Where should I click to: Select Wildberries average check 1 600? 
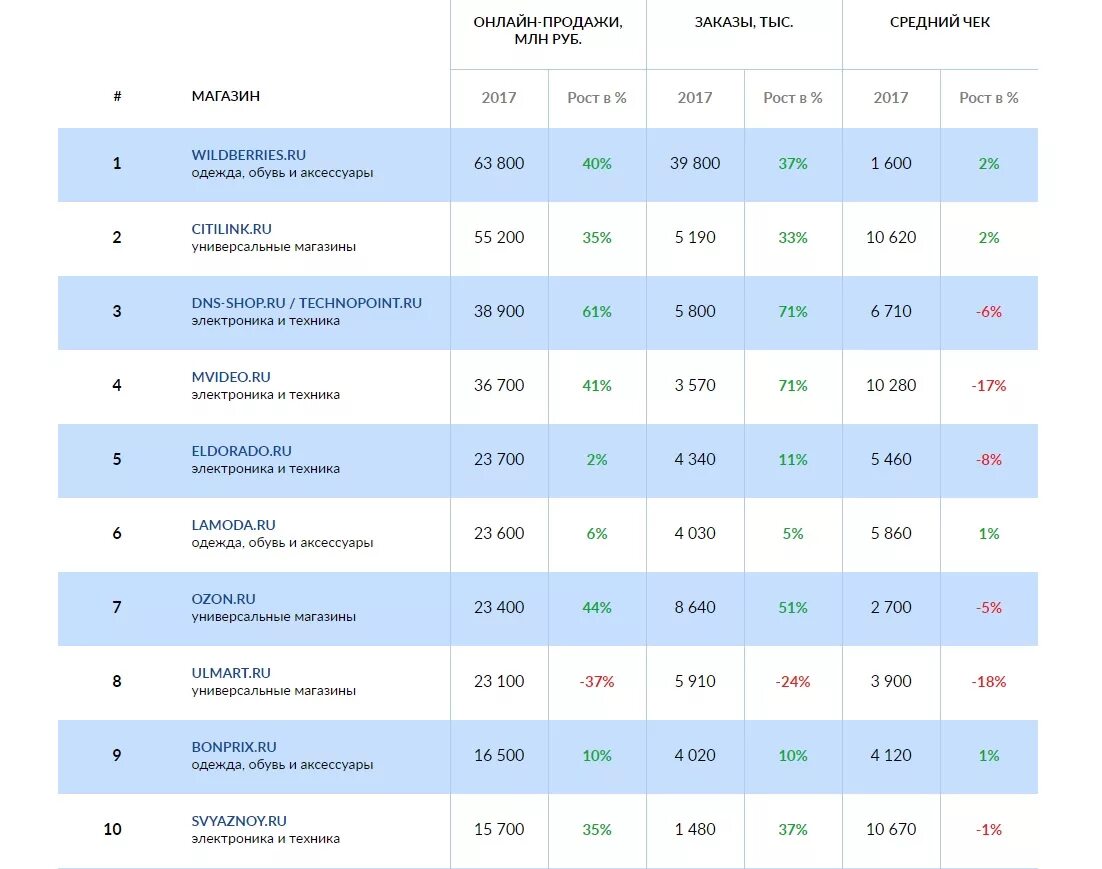pos(891,163)
